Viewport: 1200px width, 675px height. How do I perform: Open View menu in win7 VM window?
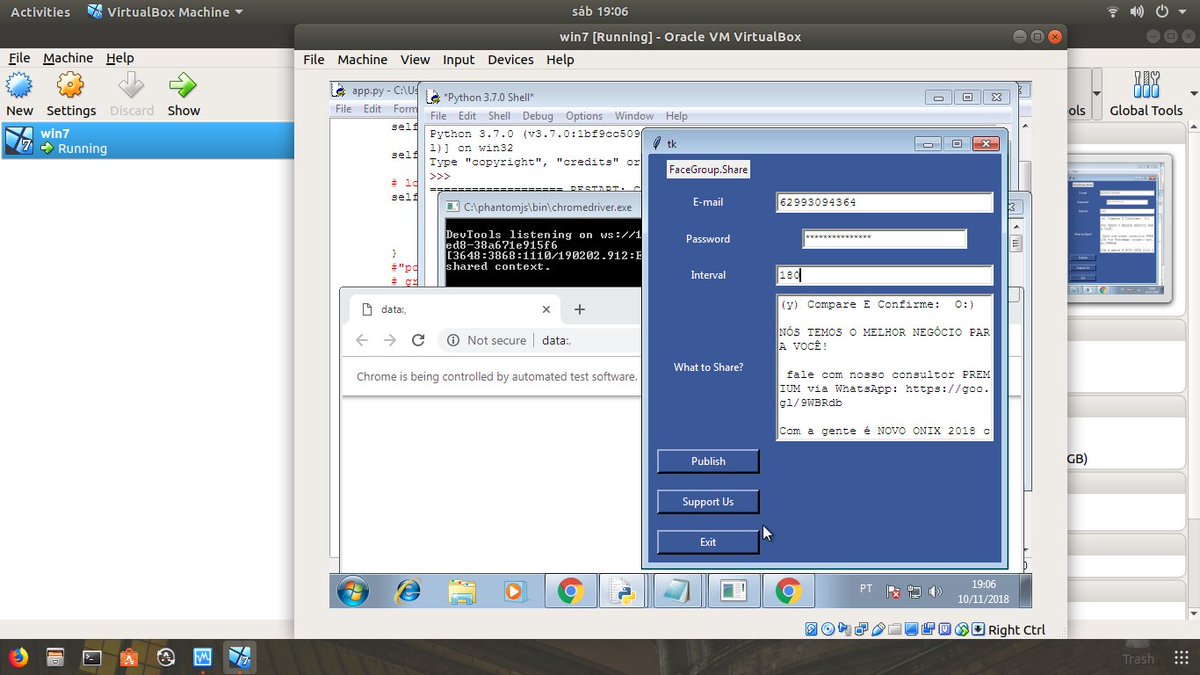(415, 60)
